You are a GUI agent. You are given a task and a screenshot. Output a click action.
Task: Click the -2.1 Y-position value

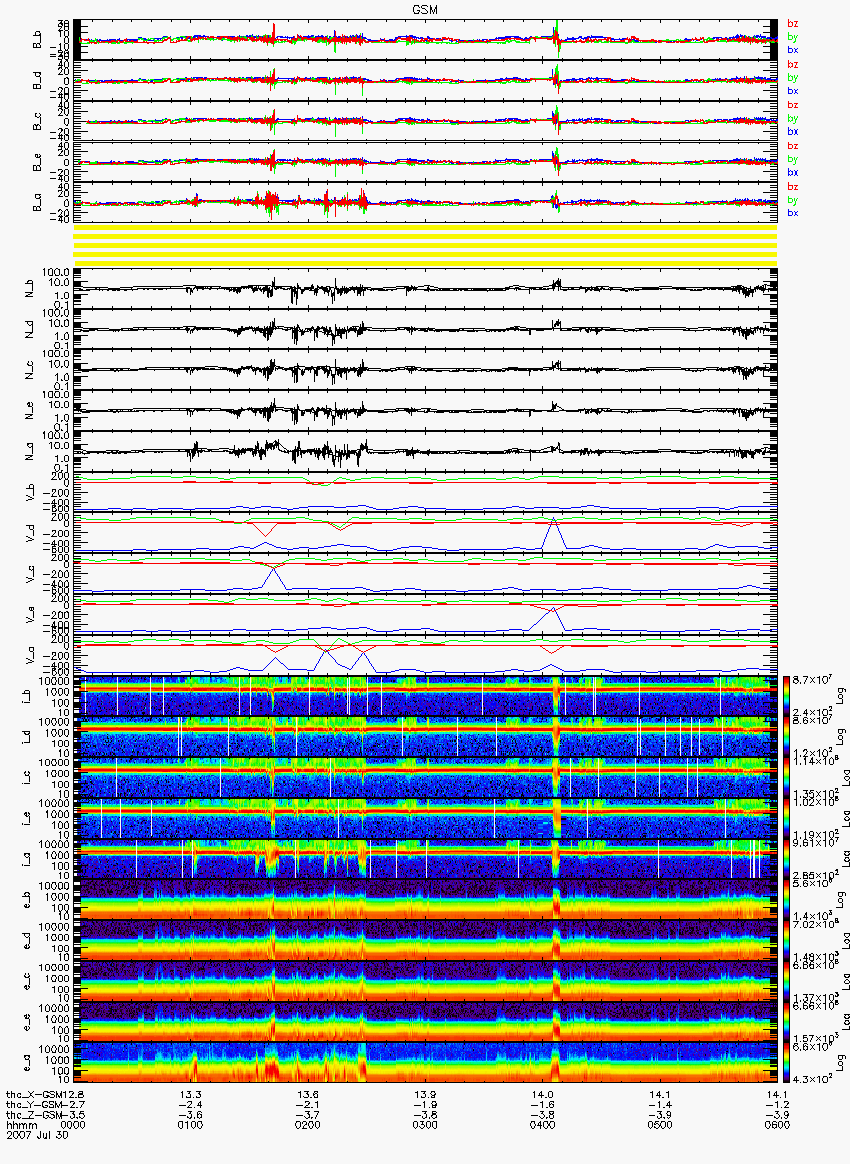307,1105
